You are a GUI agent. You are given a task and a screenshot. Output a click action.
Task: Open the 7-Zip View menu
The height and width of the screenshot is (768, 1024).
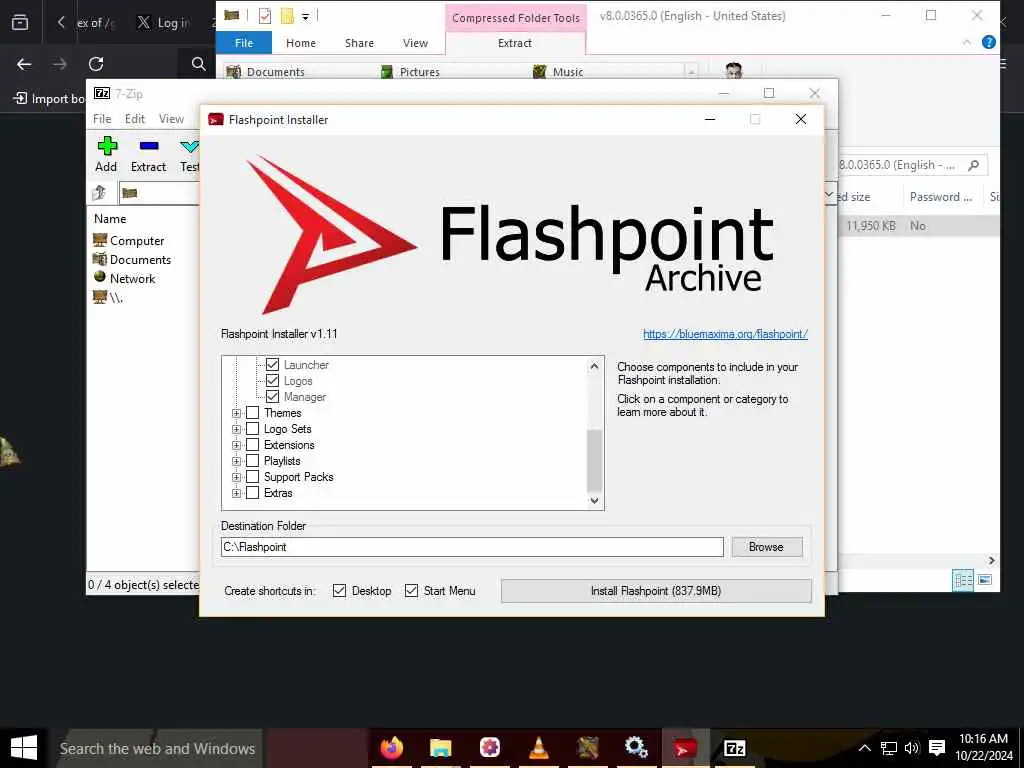click(x=171, y=119)
